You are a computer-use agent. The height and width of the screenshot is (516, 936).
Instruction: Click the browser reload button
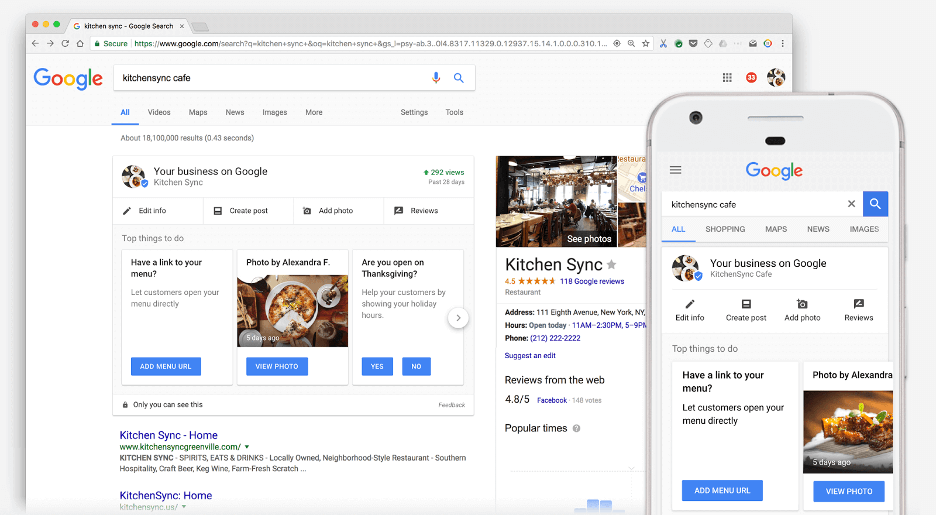point(66,44)
